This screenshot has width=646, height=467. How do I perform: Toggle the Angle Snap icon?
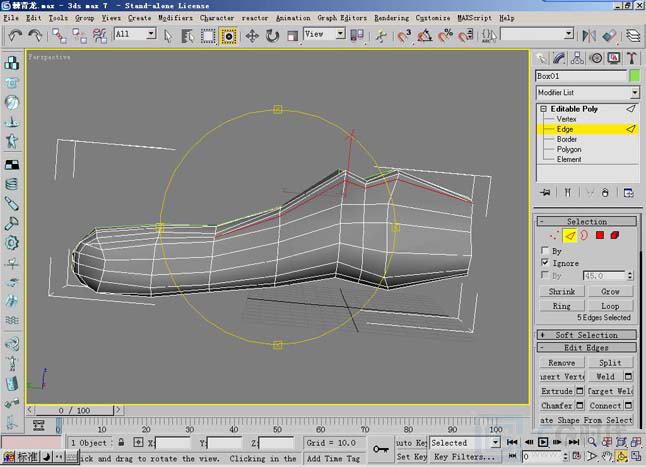tap(425, 36)
